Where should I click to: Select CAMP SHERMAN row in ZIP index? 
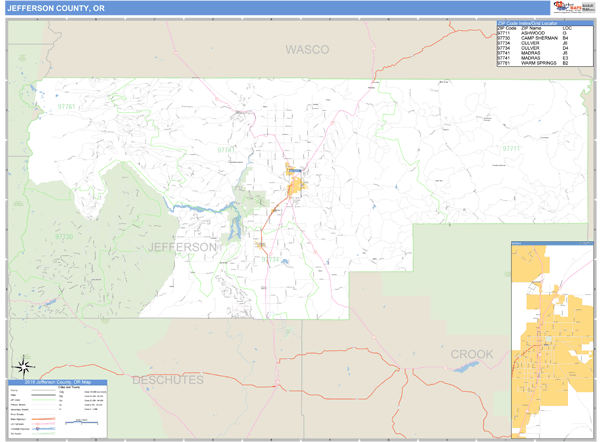545,38
